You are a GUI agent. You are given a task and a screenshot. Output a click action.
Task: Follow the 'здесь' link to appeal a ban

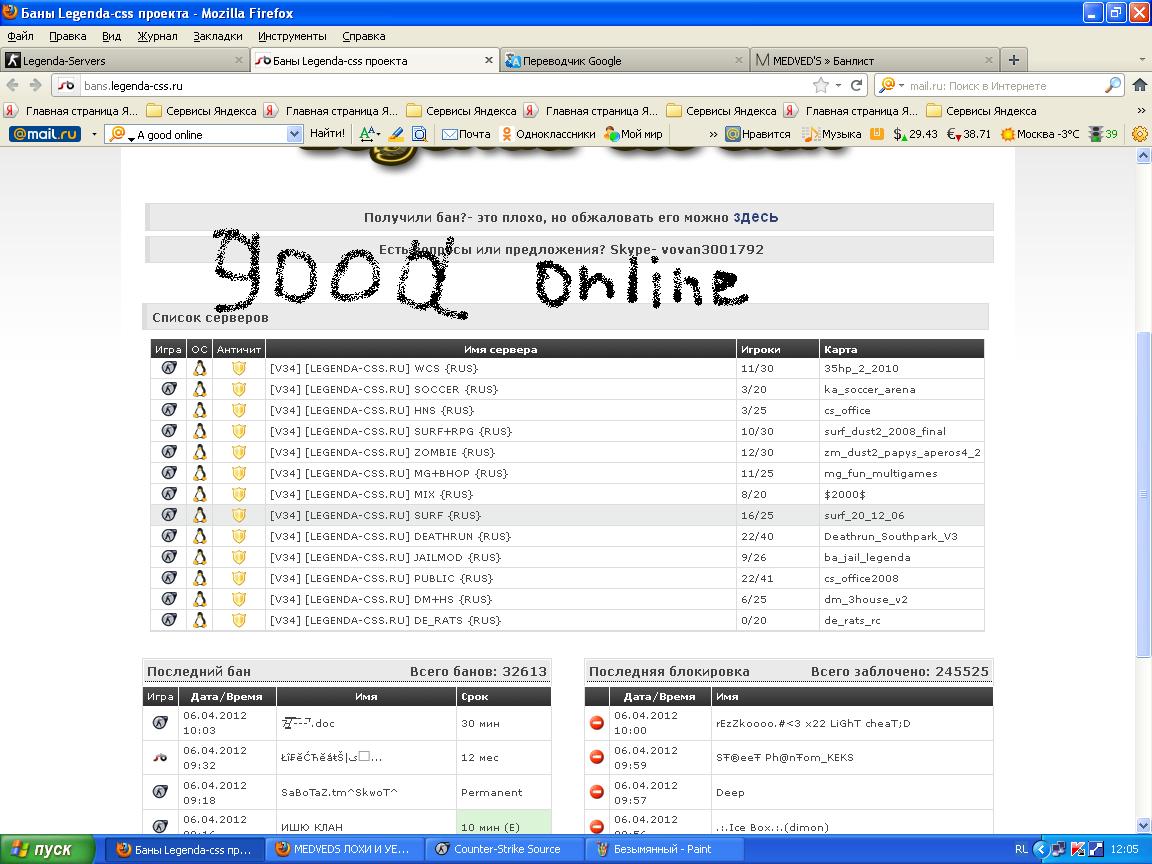point(755,217)
